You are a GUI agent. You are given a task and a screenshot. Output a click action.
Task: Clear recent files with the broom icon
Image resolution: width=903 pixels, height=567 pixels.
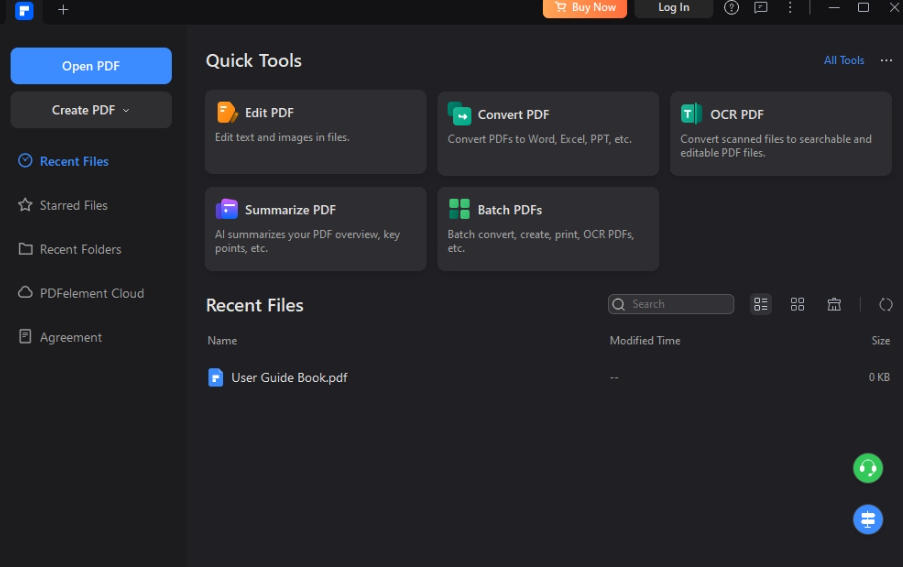(x=834, y=304)
